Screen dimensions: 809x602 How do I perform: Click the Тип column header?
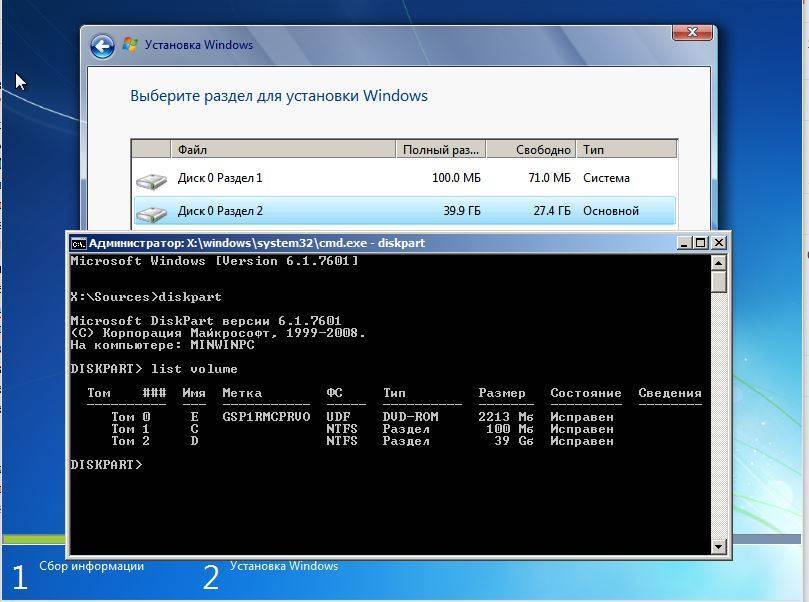(626, 150)
